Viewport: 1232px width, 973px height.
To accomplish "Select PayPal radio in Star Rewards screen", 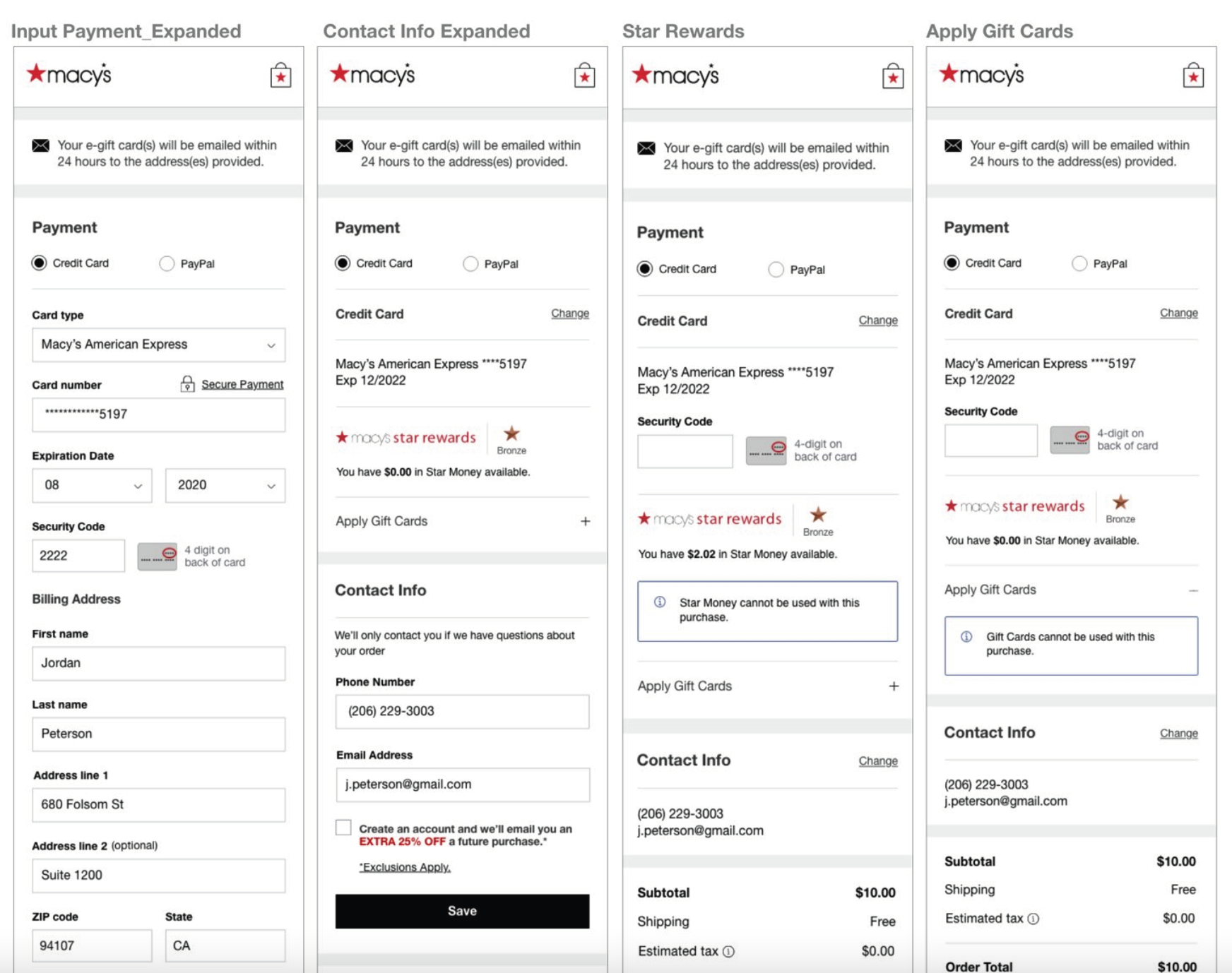I will click(776, 270).
